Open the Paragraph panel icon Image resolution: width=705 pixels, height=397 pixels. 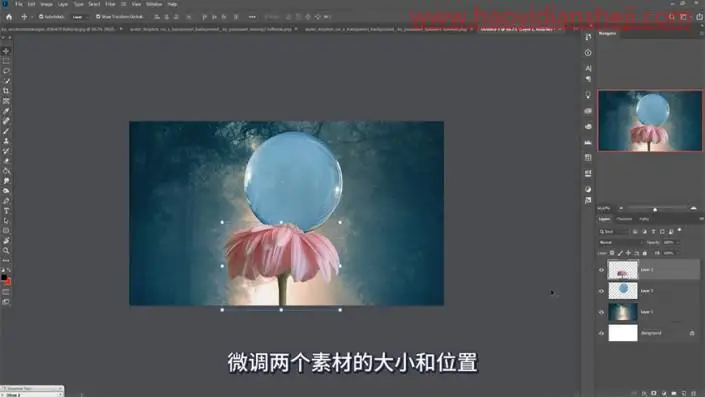(x=588, y=79)
